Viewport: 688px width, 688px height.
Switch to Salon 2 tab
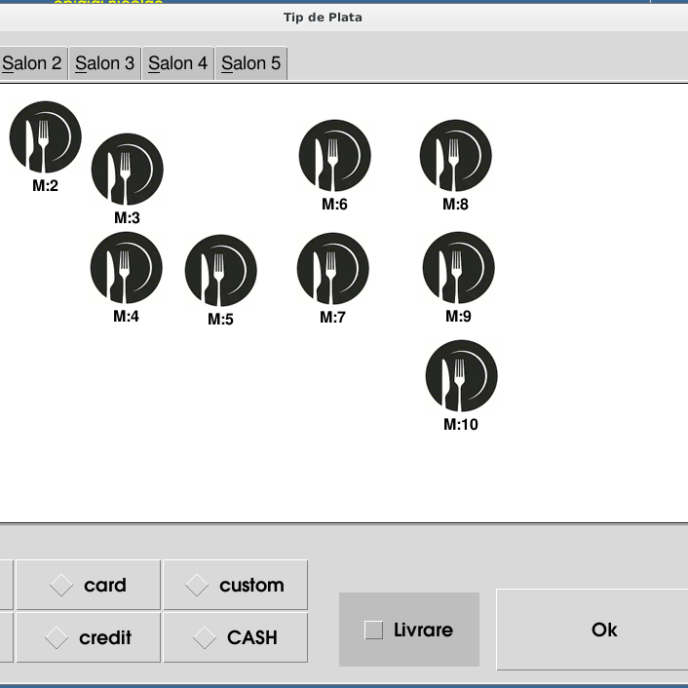pyautogui.click(x=32, y=64)
